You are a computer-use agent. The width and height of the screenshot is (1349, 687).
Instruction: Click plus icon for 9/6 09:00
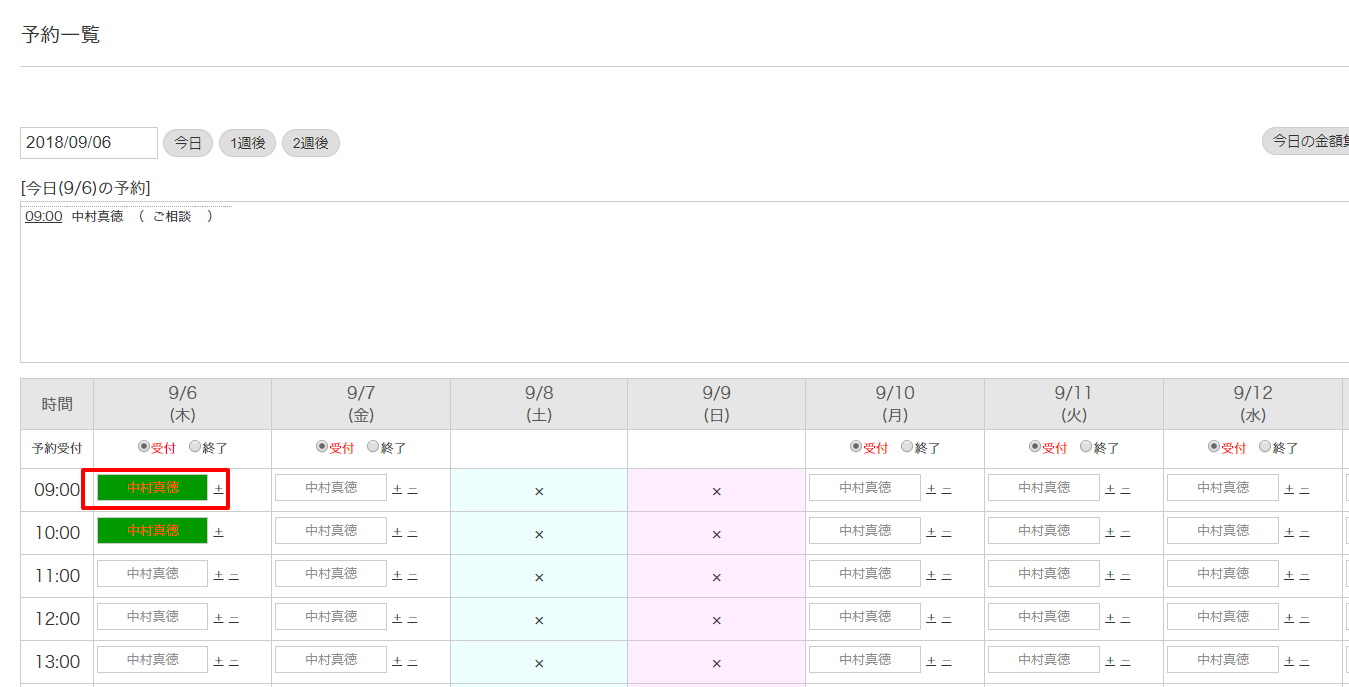click(x=218, y=490)
